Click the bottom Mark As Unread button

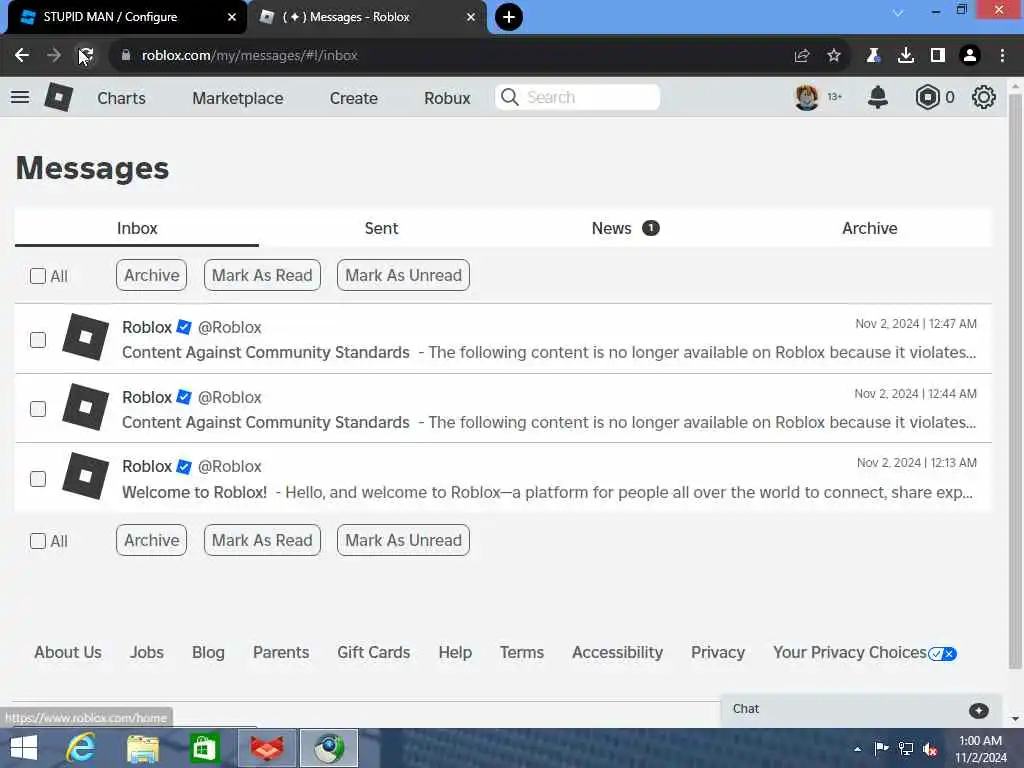403,540
